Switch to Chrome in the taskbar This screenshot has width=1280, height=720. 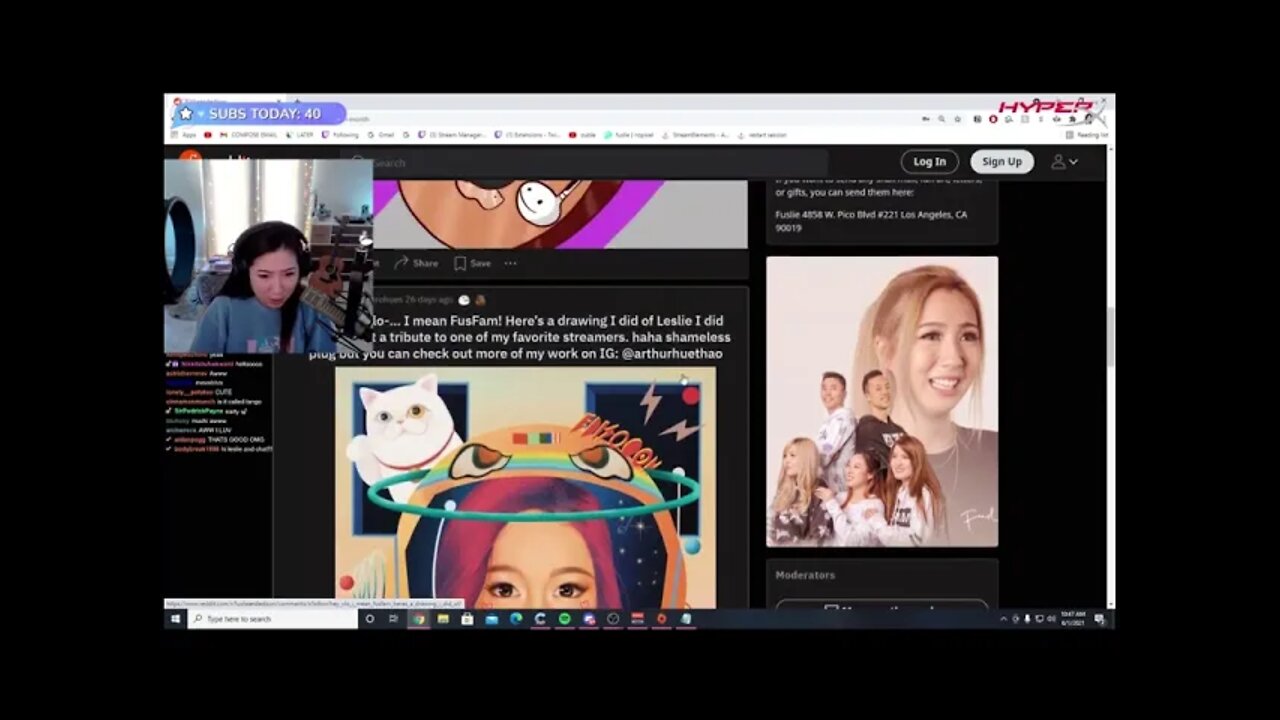click(418, 619)
